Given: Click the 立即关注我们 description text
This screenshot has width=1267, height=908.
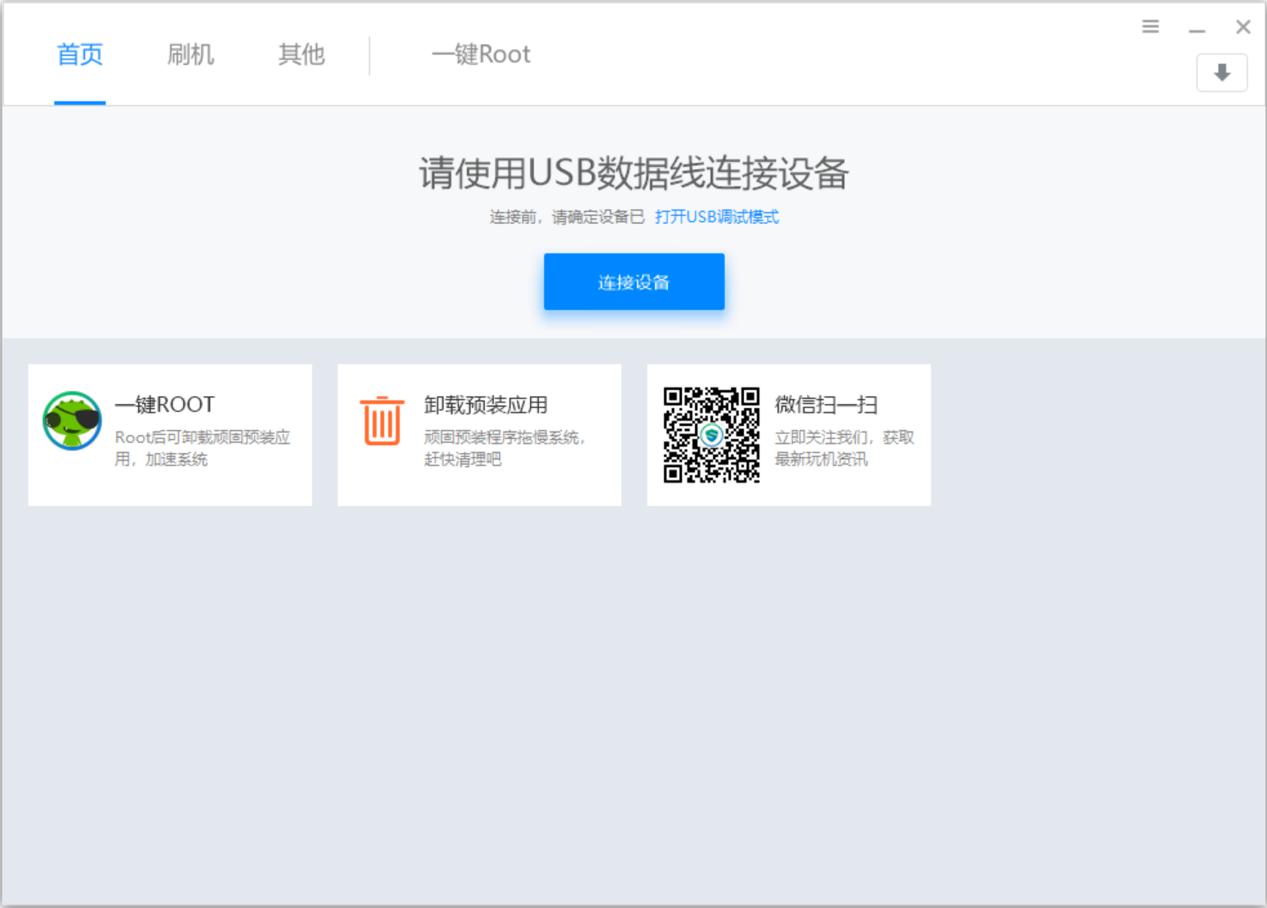Looking at the screenshot, I should 843,448.
